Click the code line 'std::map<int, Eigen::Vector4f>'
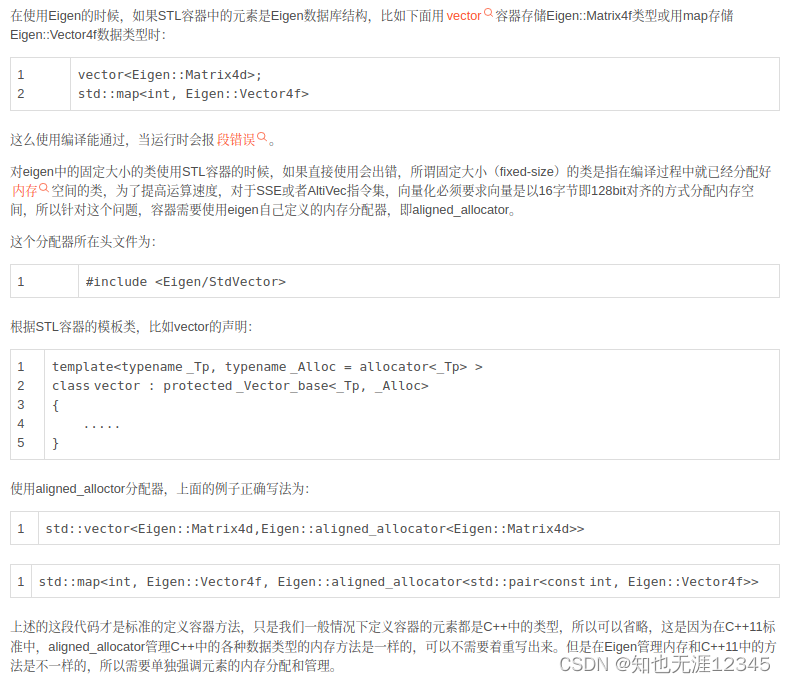Screen dimensions: 786x683 [x=193, y=94]
